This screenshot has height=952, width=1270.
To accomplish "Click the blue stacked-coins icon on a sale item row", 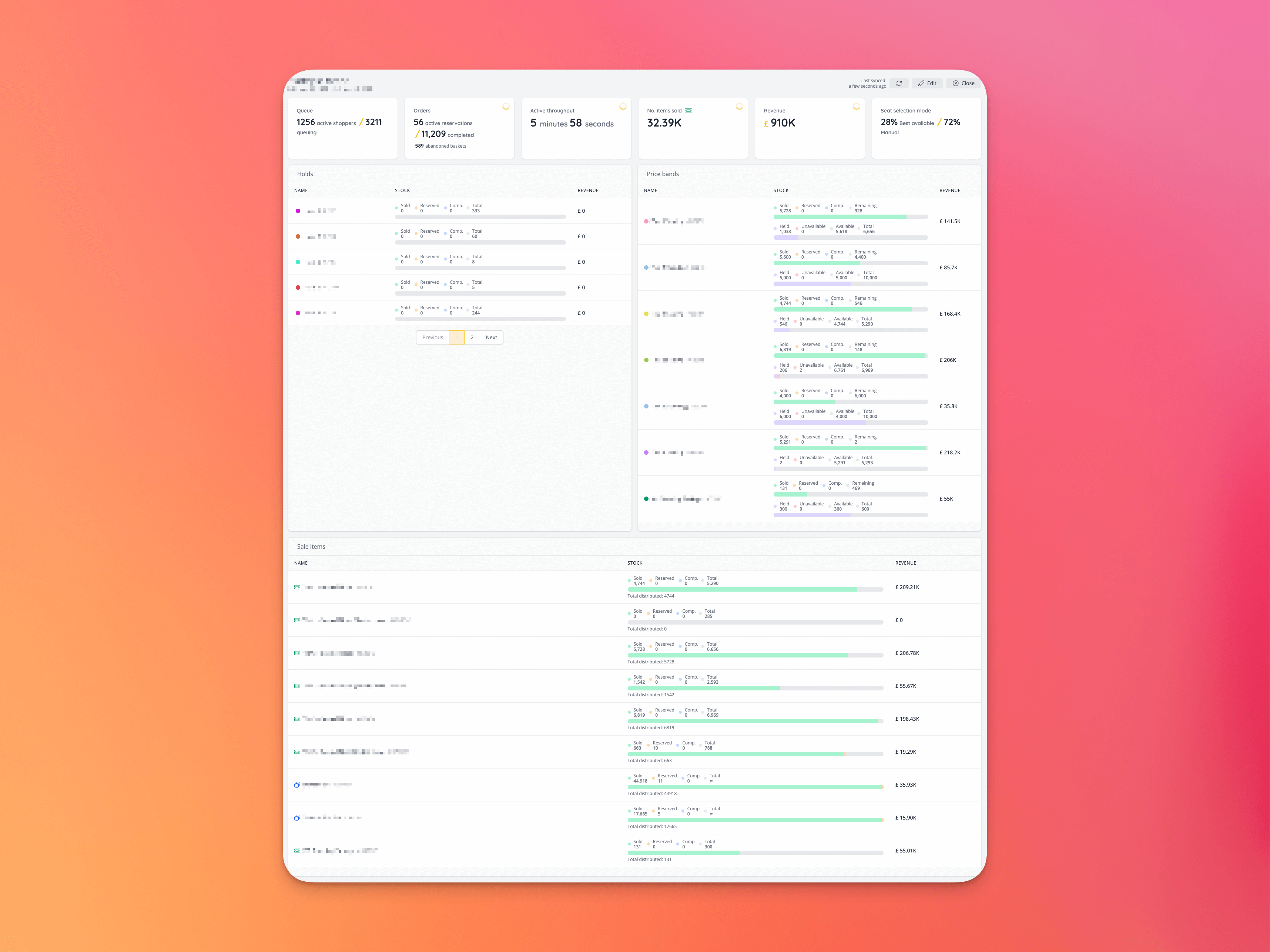I will point(297,784).
